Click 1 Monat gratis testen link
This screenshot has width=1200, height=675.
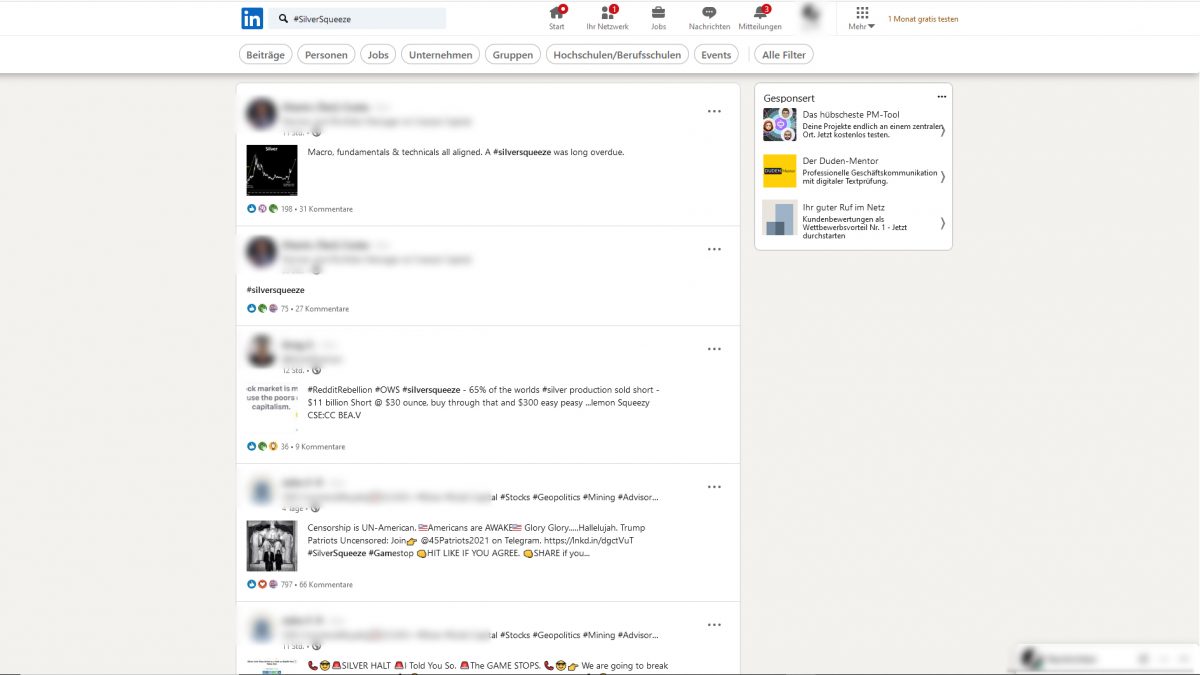(x=922, y=19)
